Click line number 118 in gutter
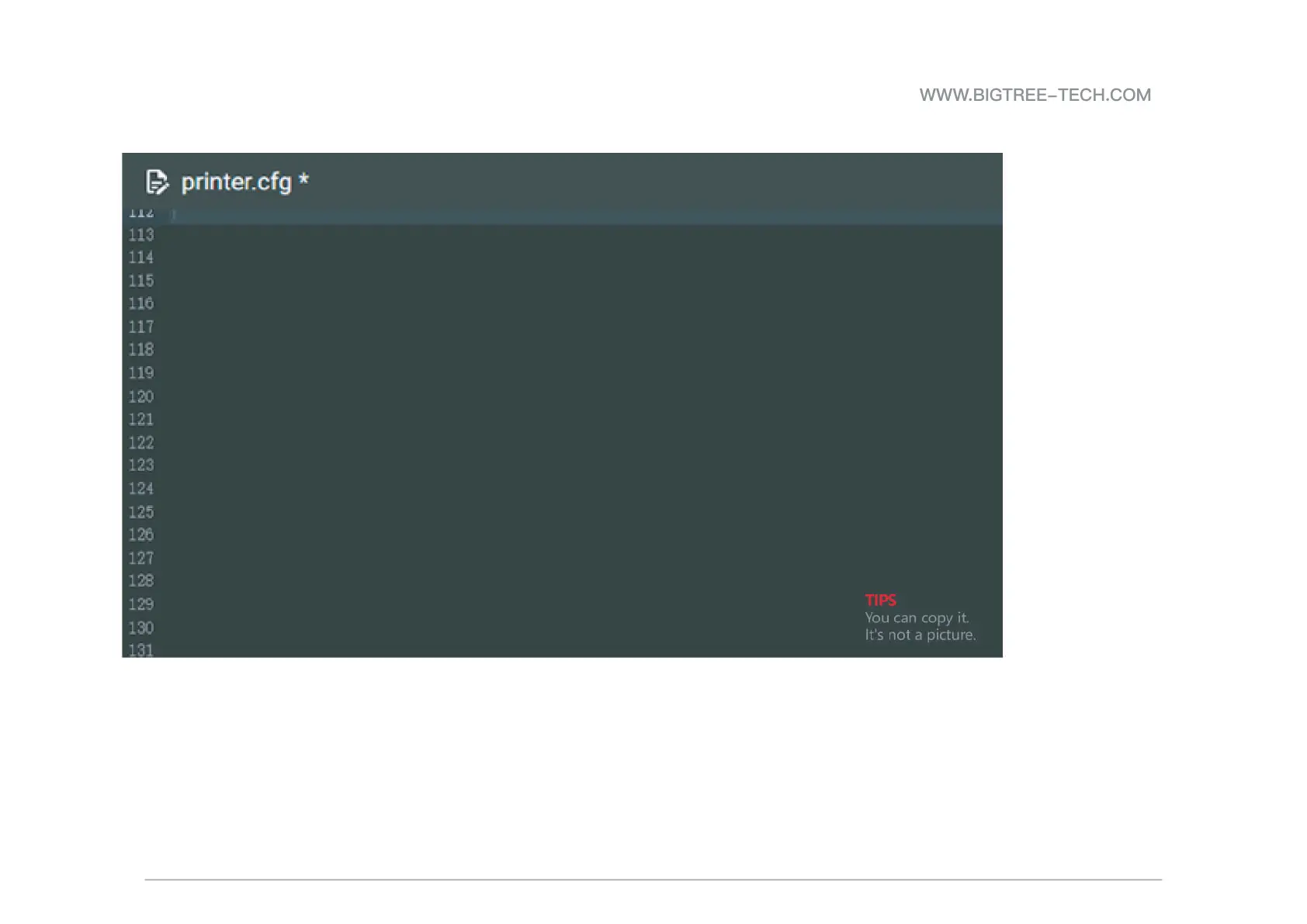 point(141,350)
